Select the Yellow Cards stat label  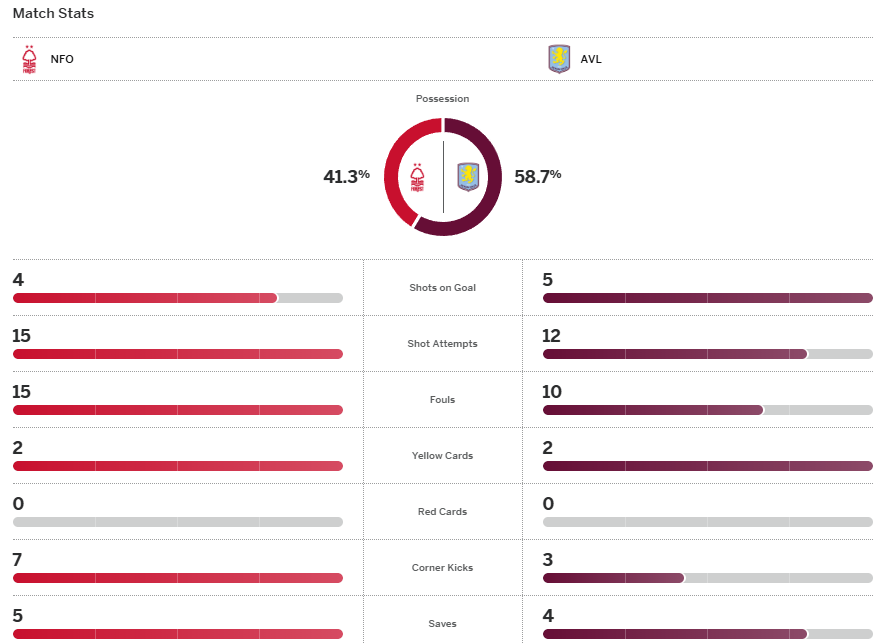coord(442,456)
